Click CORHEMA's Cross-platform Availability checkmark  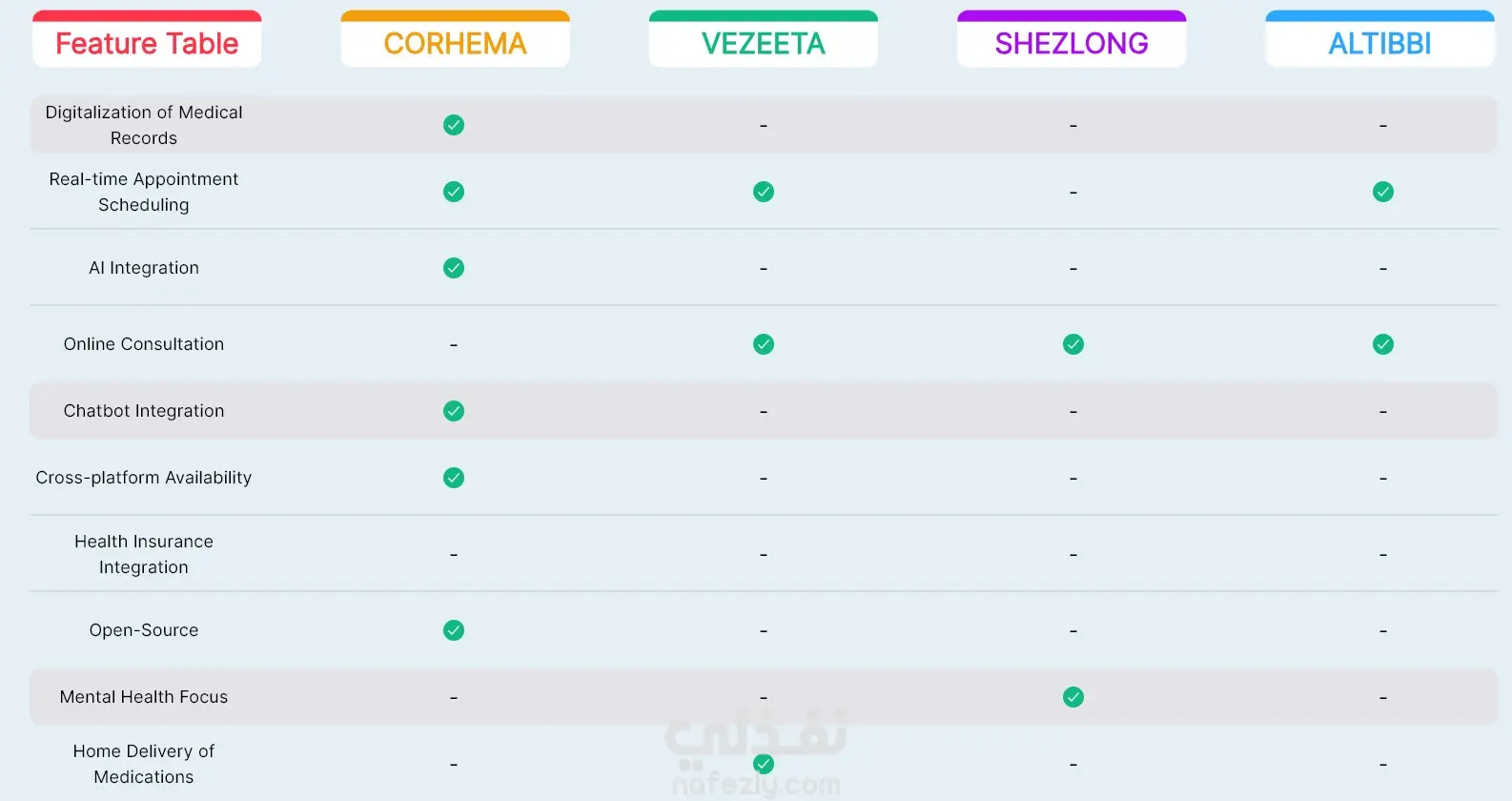point(454,478)
